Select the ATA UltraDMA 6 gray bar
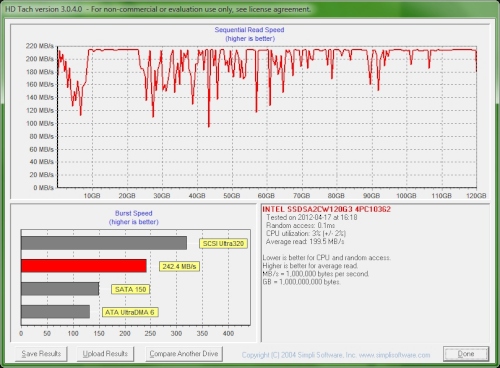 pos(55,312)
